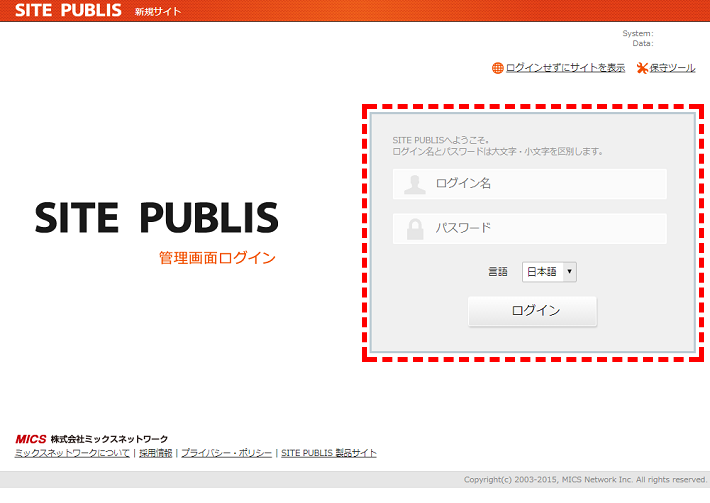Click the copyright text in footer
Viewport: 710px width, 503px height.
585,479
